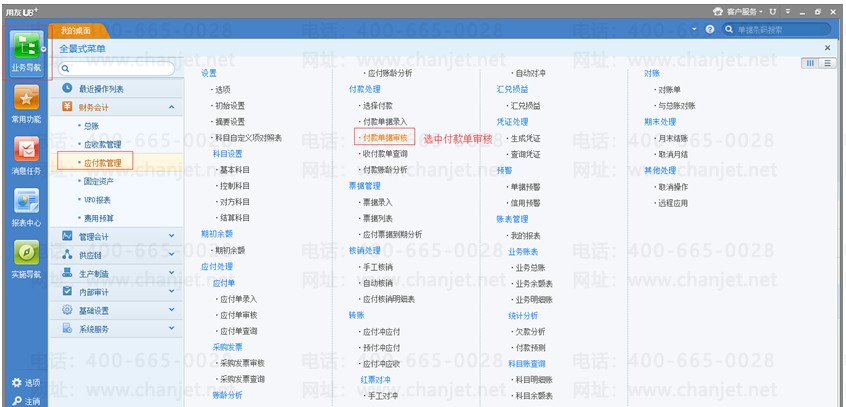Open 单据预警 entry
846x407 pixels.
tap(525, 187)
